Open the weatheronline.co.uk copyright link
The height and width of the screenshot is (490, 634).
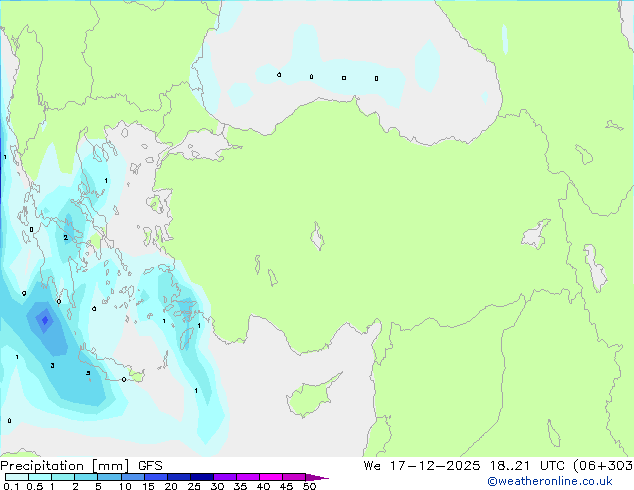(549, 481)
